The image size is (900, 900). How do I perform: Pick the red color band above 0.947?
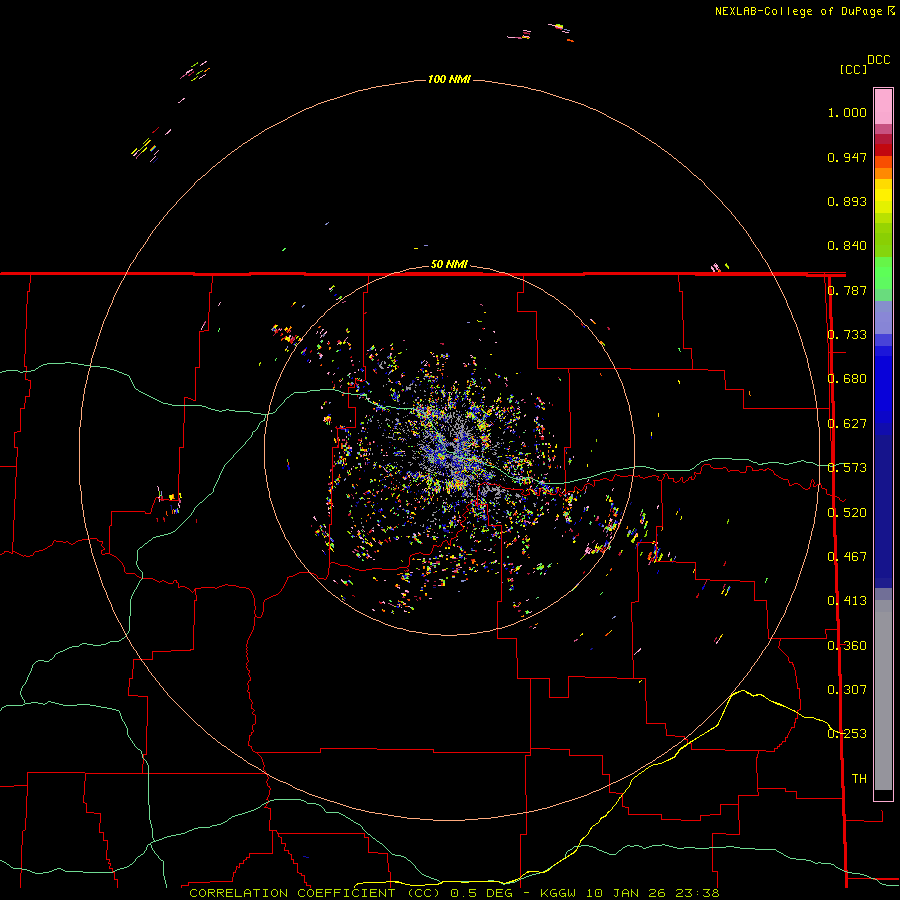[883, 150]
